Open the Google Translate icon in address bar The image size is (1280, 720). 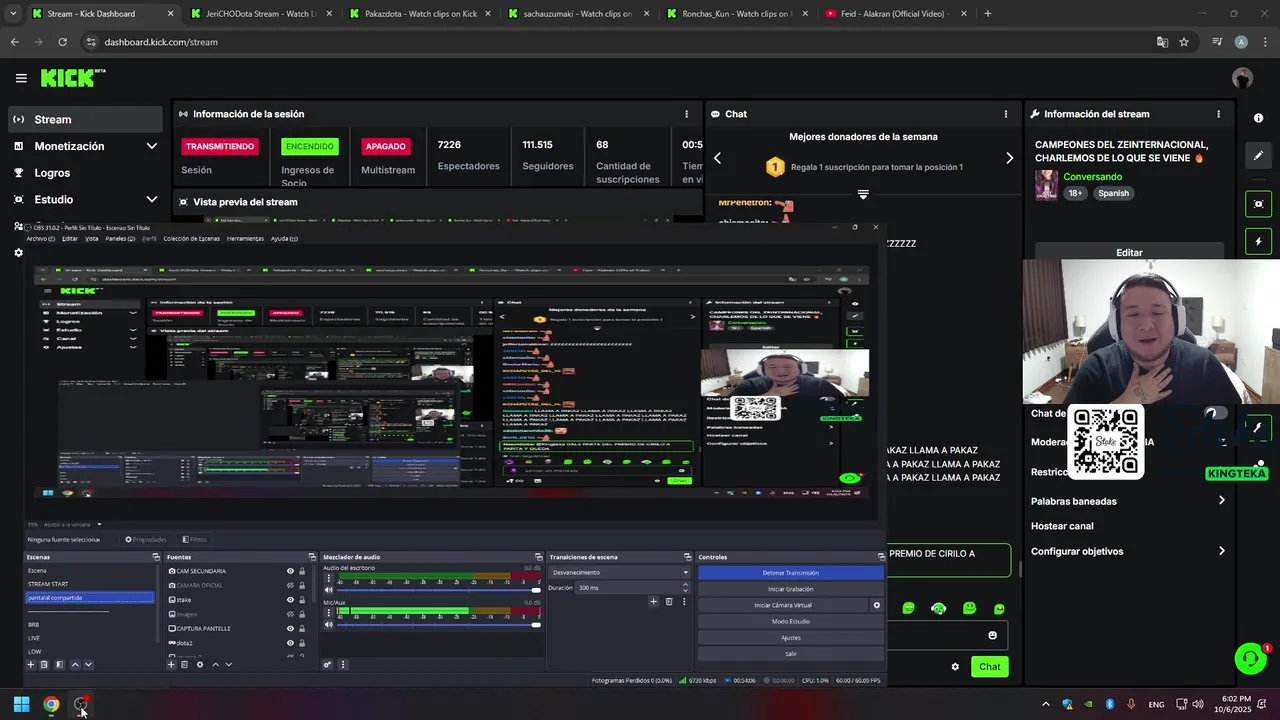click(1162, 42)
